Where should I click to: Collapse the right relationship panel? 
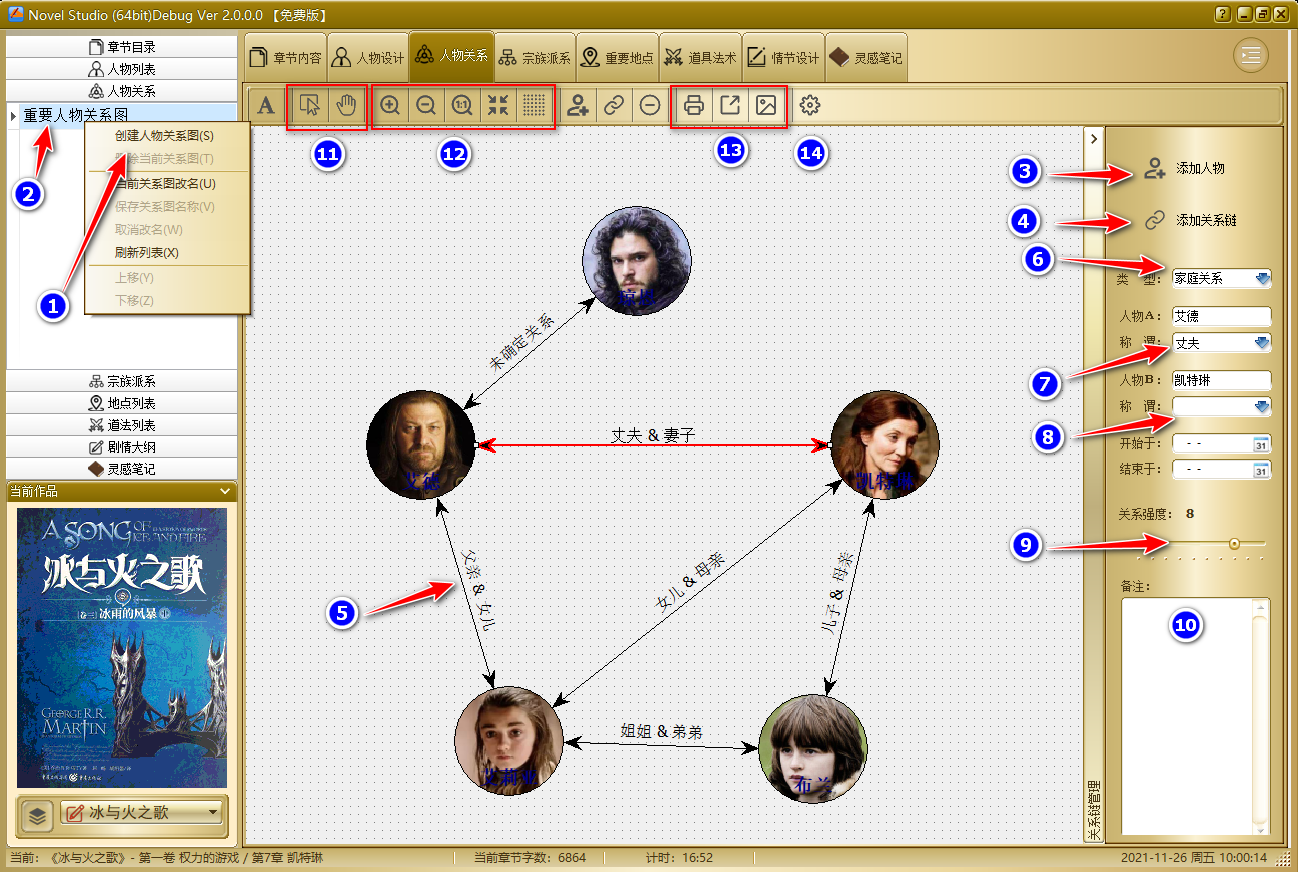(1094, 139)
